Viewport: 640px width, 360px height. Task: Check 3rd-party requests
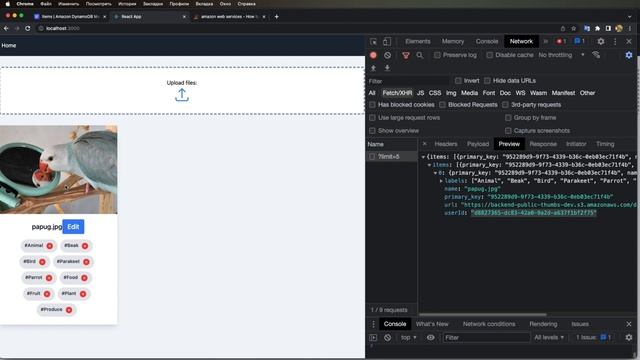505,105
